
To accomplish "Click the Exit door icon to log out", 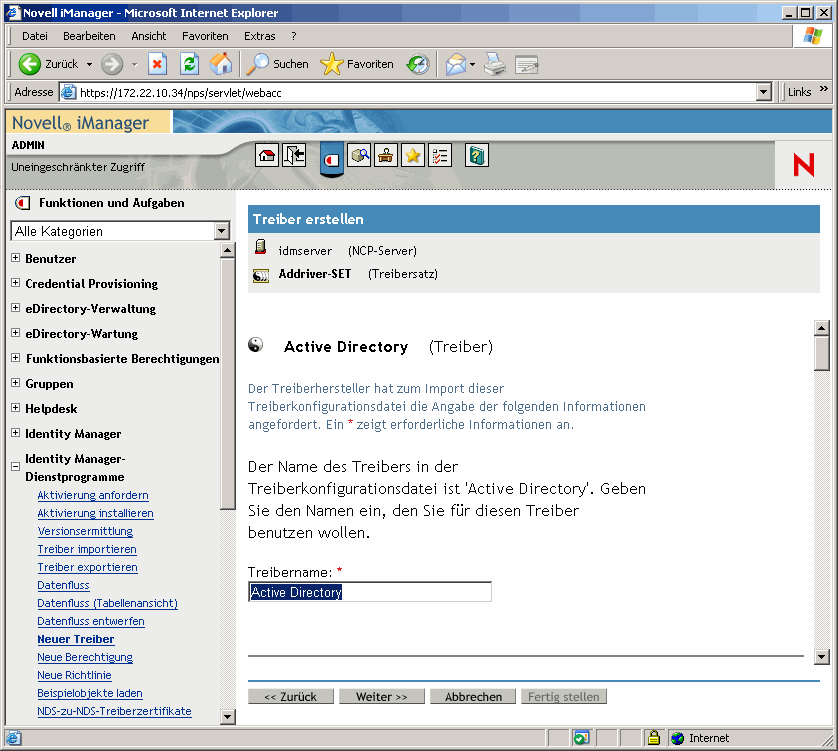I will click(294, 155).
